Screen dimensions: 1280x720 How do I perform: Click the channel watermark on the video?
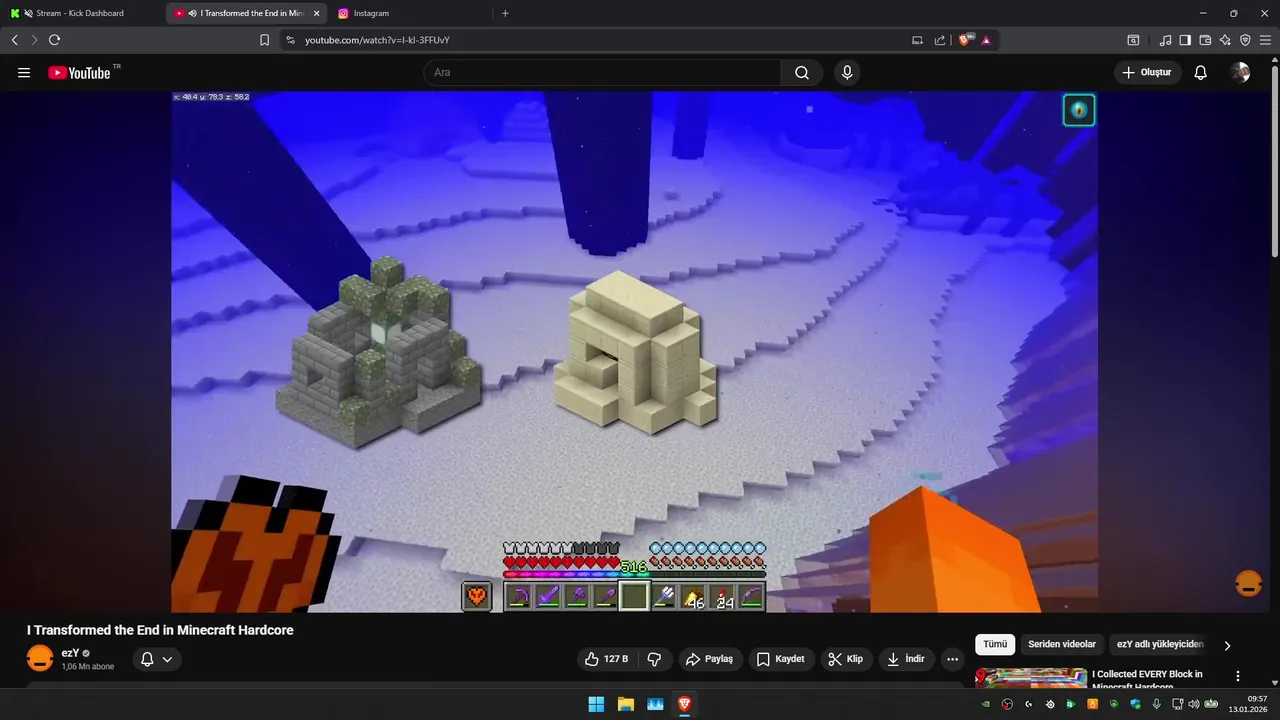click(x=1248, y=584)
